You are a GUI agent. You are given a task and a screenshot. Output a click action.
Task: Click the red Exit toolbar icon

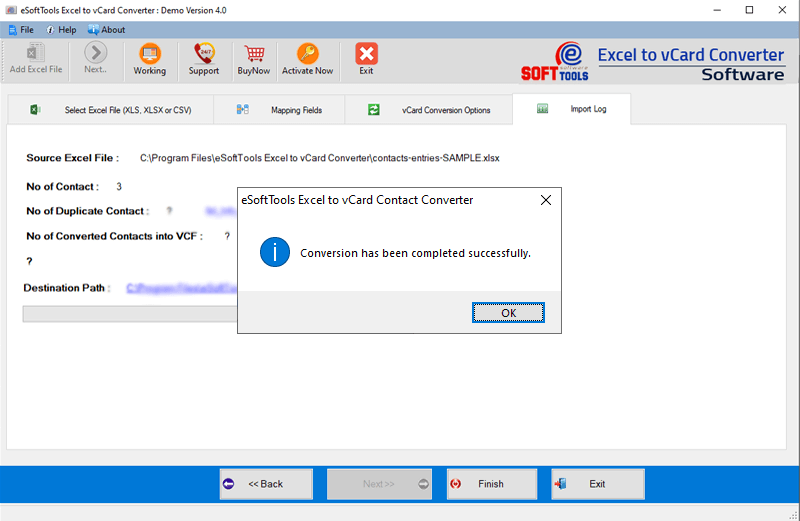click(x=366, y=60)
